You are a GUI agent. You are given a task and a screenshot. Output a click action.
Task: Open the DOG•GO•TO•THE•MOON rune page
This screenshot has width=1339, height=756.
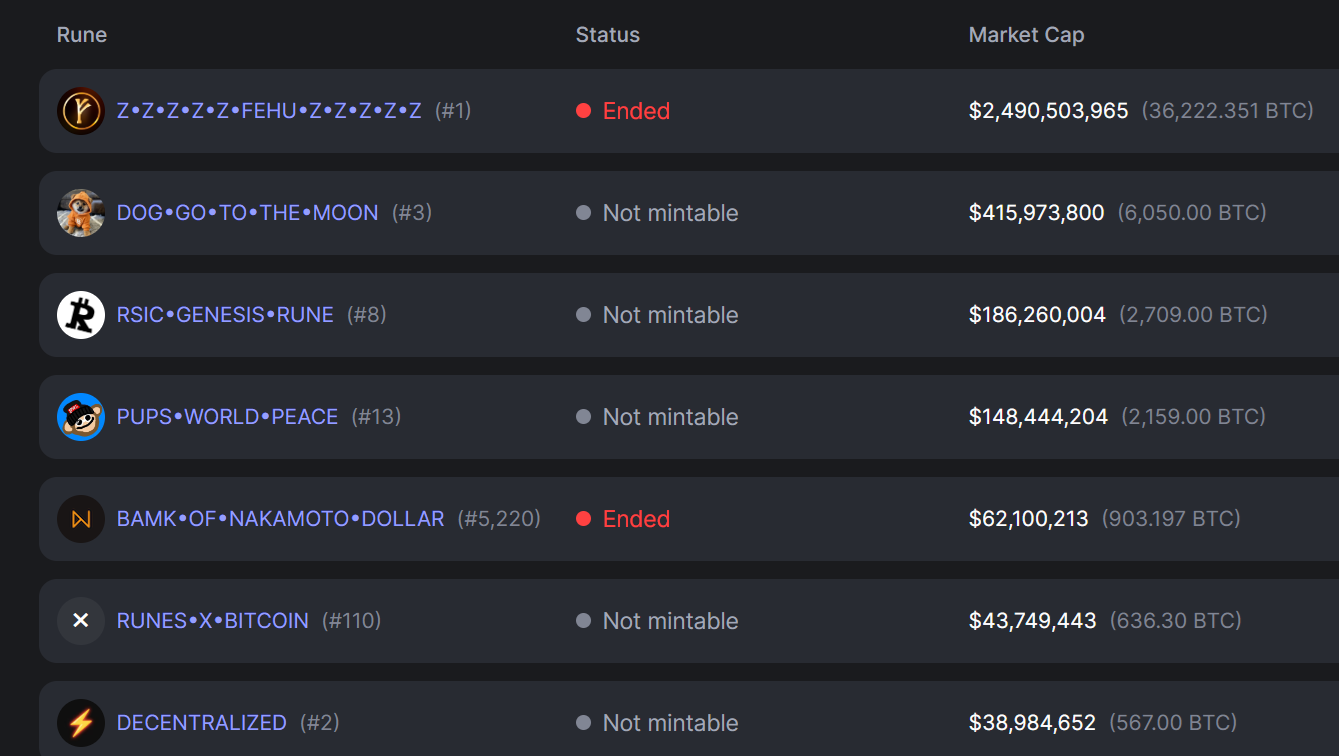[x=247, y=213]
